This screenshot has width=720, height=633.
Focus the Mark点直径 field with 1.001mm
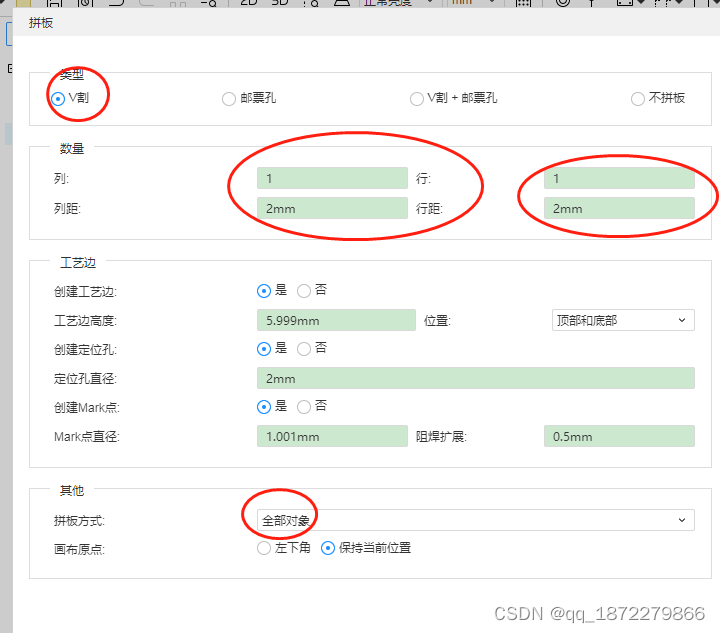click(332, 436)
